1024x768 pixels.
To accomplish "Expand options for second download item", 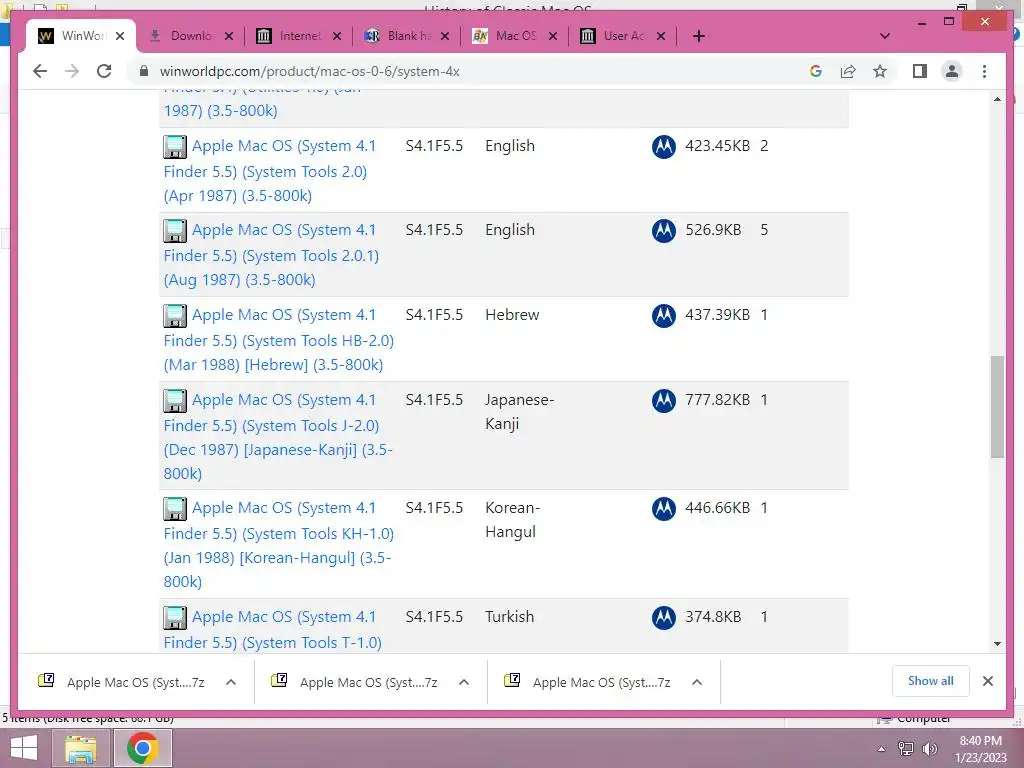I will 464,682.
